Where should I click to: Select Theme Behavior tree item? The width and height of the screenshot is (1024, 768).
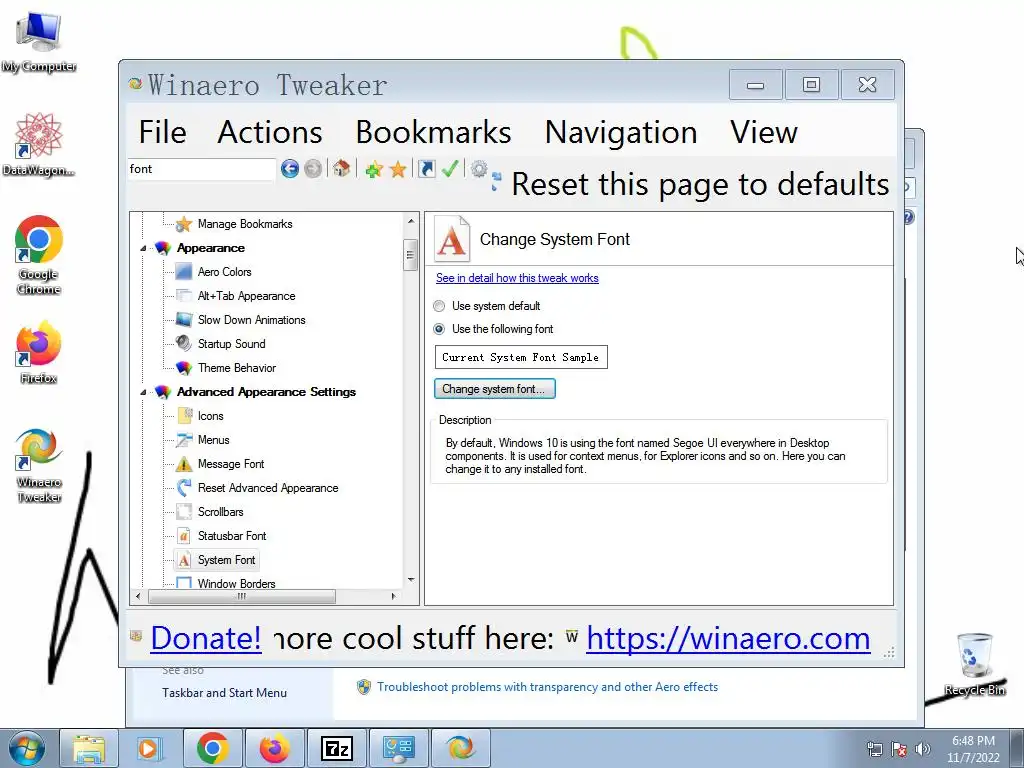[x=236, y=368]
